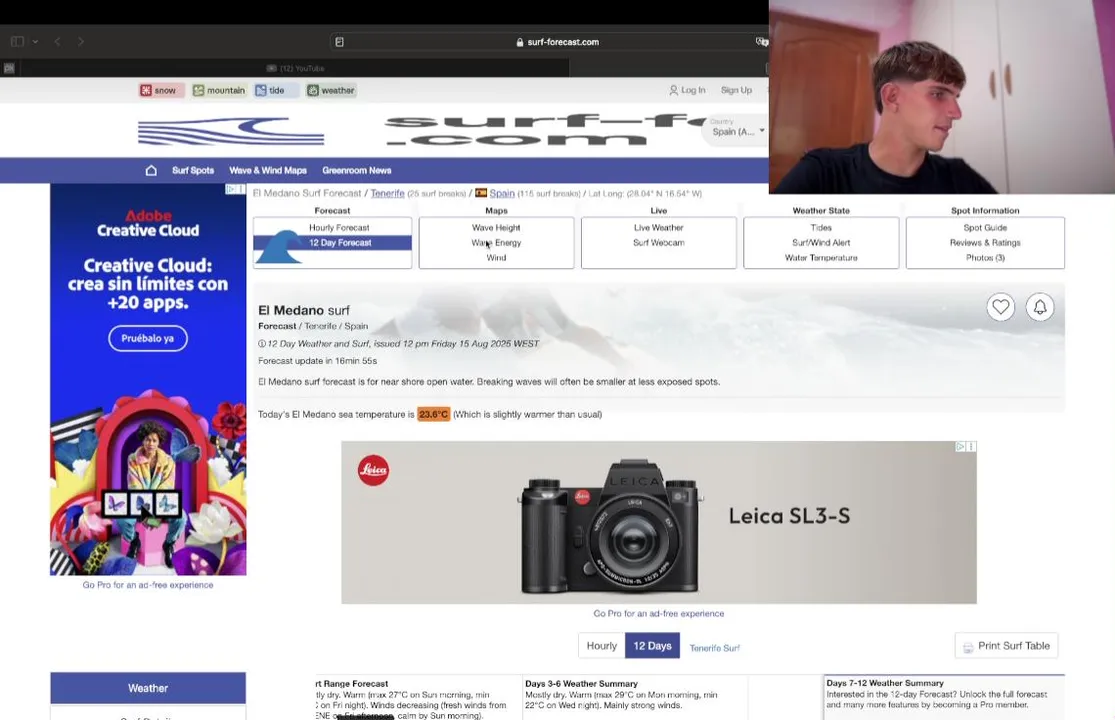Select the 12 Days tab

click(652, 645)
